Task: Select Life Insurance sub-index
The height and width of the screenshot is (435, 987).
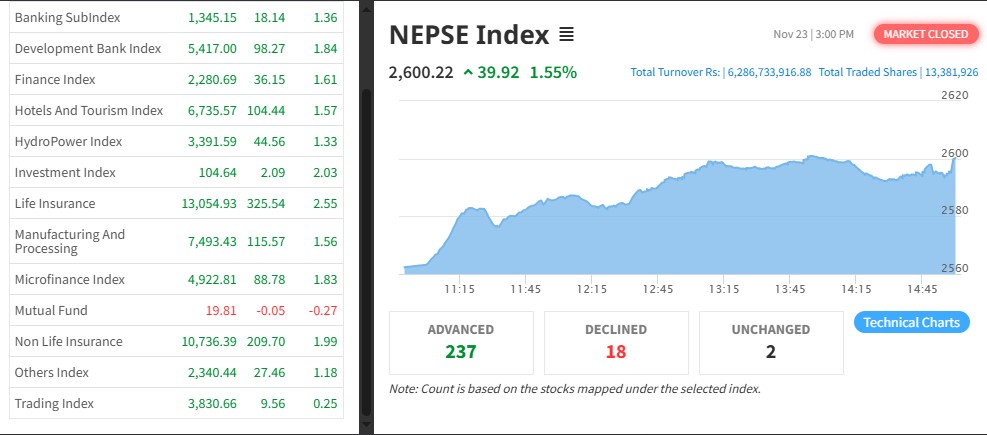Action: point(55,204)
